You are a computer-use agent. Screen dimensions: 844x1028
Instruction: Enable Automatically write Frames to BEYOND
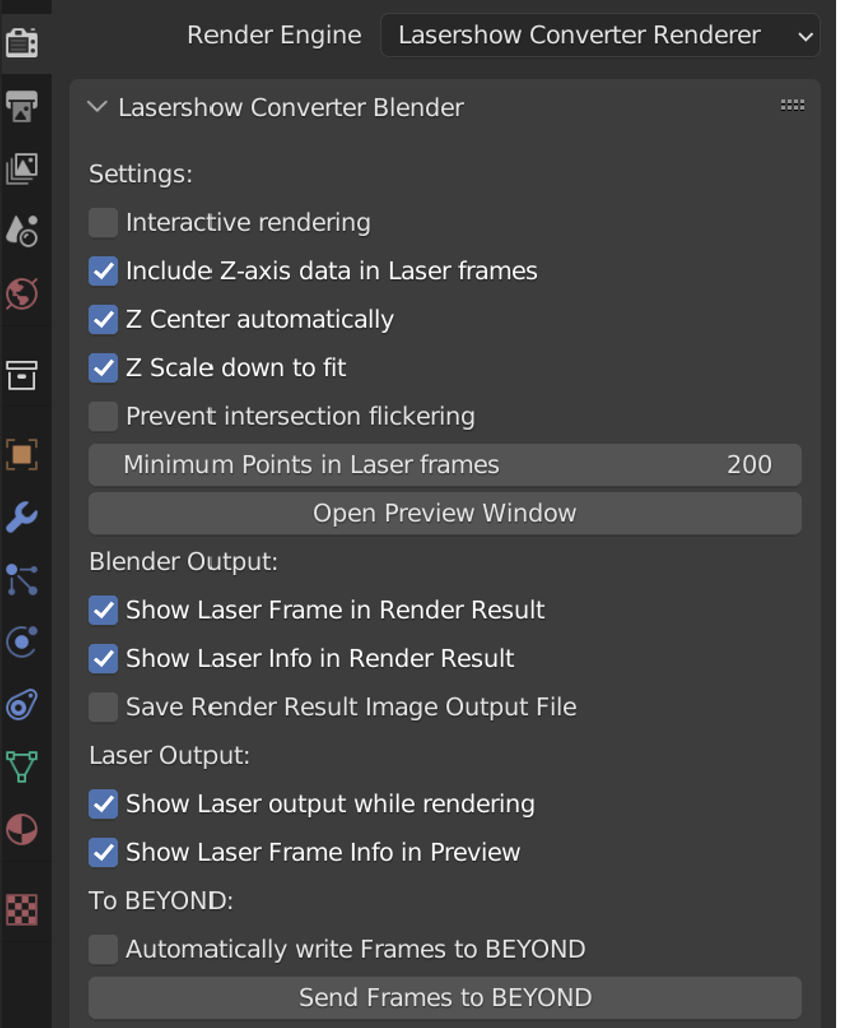[x=103, y=949]
